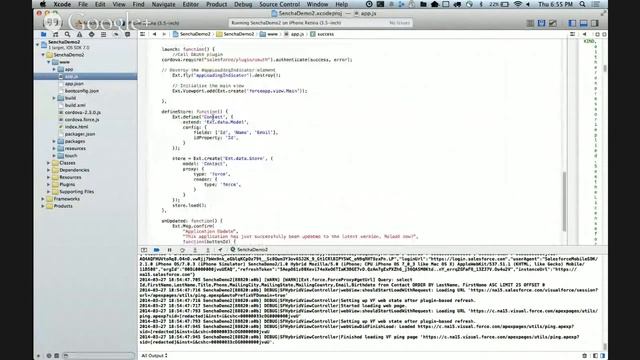
Task: Show only the console pane
Action: [x=602, y=356]
